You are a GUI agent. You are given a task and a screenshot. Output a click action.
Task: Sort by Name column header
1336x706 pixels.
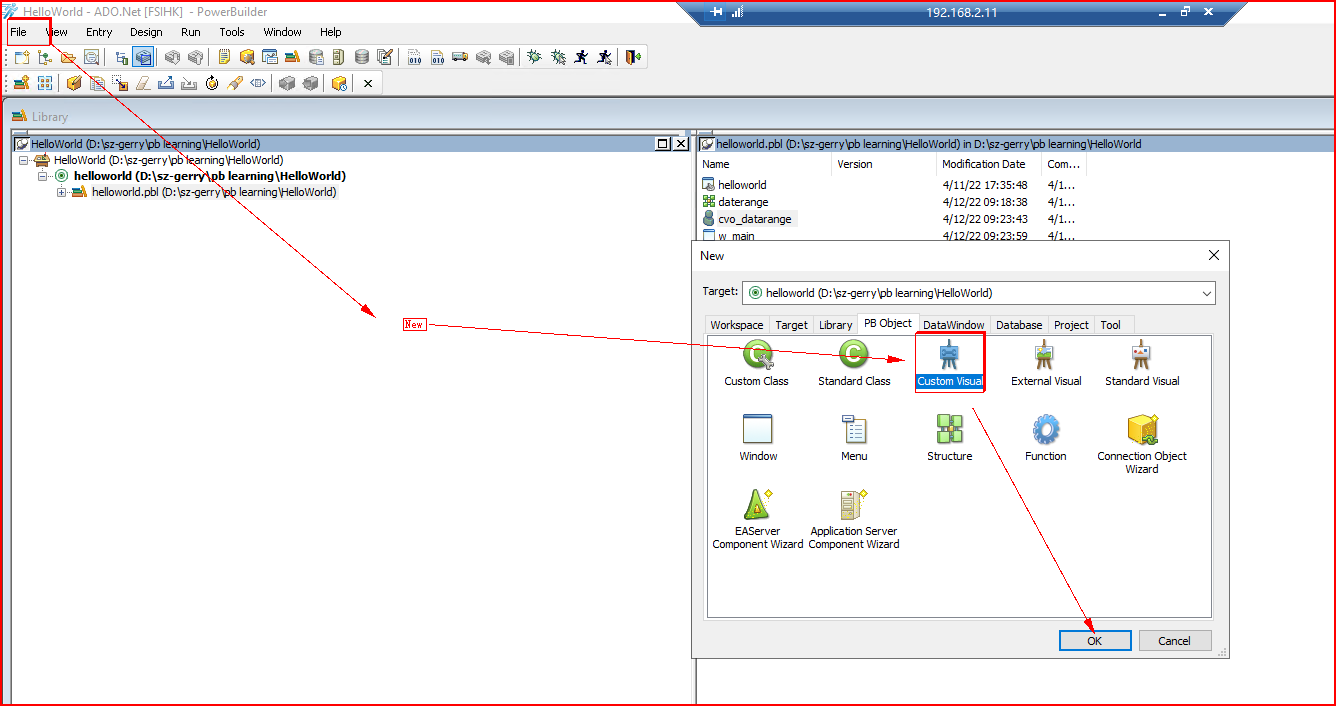coord(716,164)
